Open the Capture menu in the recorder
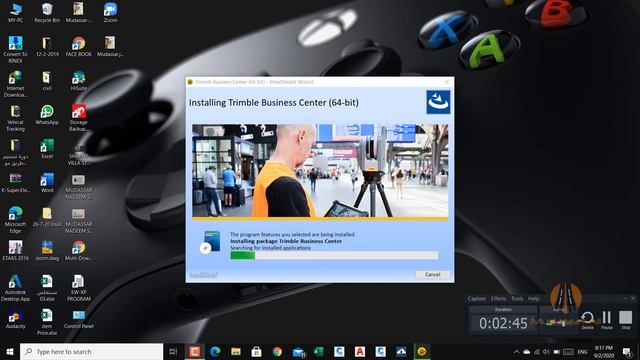 pyautogui.click(x=476, y=298)
